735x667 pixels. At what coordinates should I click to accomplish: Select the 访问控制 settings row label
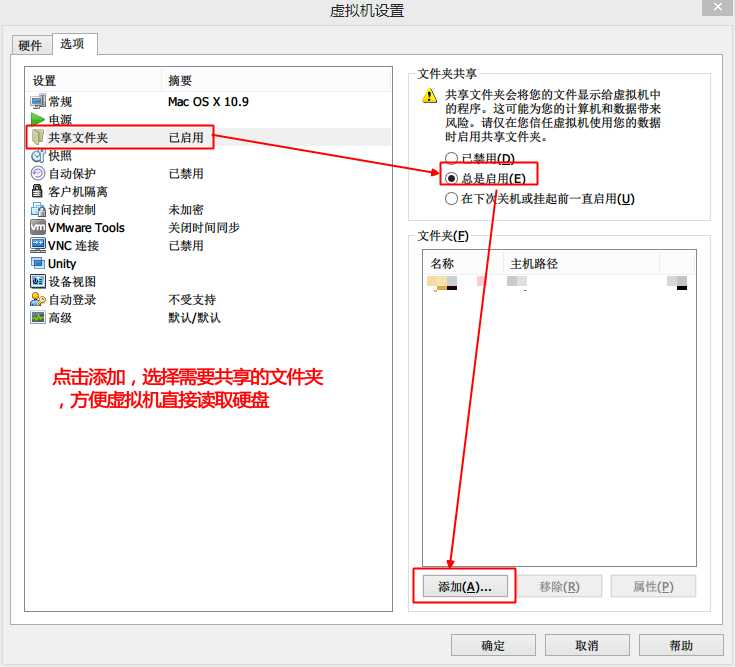[72, 210]
